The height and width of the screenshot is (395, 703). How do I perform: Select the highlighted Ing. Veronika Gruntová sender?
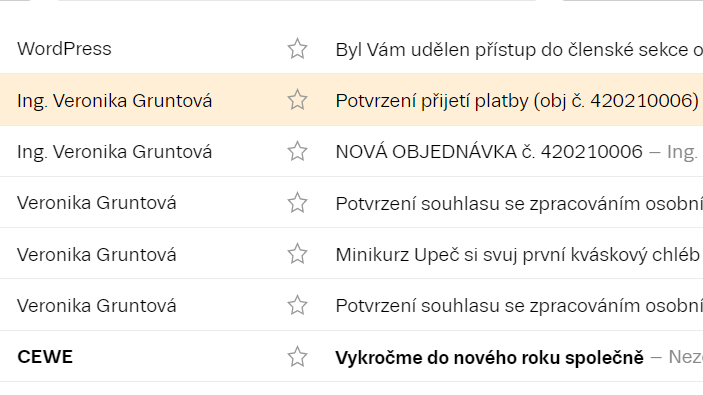tap(114, 101)
